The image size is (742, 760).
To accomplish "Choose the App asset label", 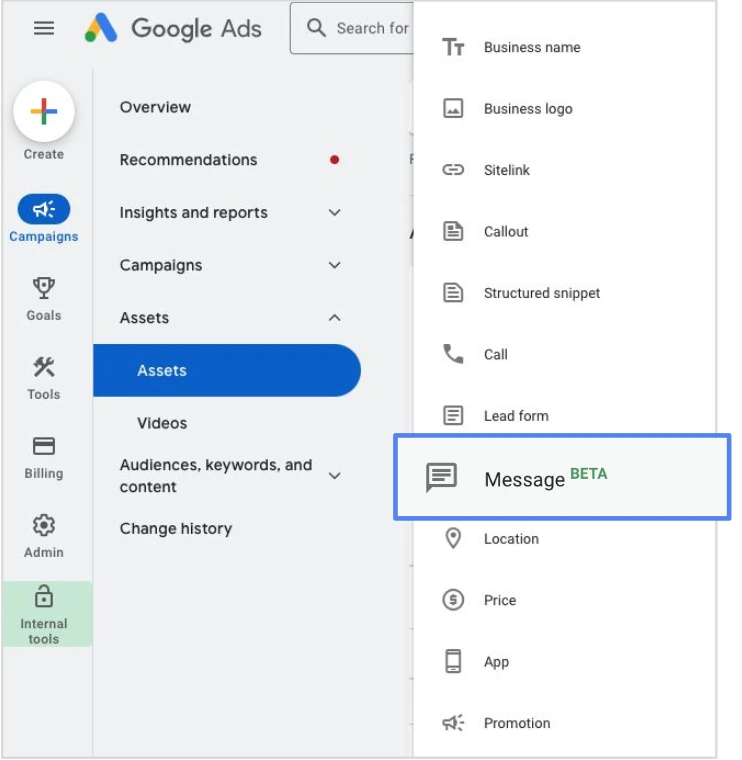I will (x=496, y=662).
